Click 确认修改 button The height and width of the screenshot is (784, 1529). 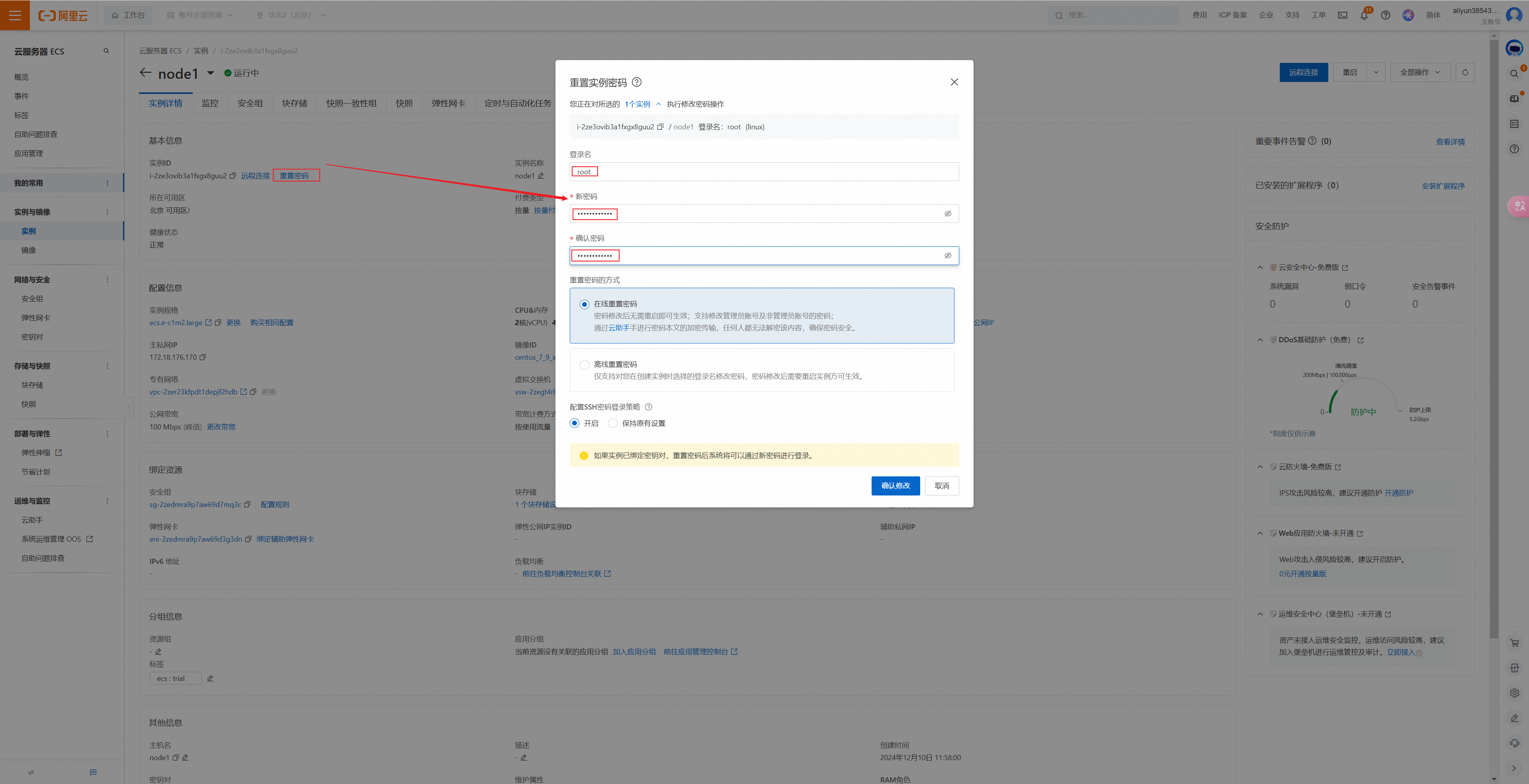(895, 486)
